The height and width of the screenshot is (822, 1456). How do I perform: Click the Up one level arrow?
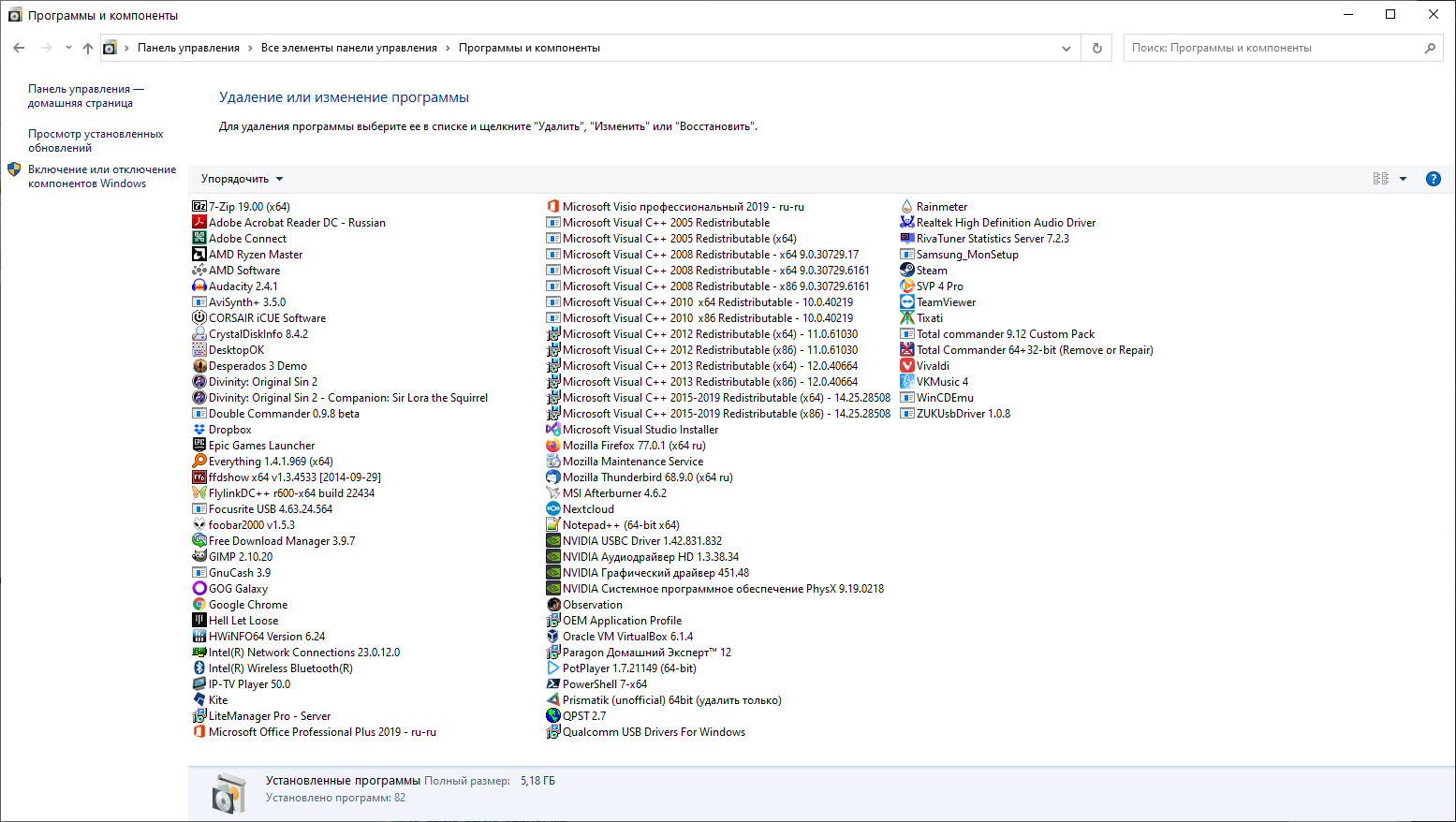[88, 48]
